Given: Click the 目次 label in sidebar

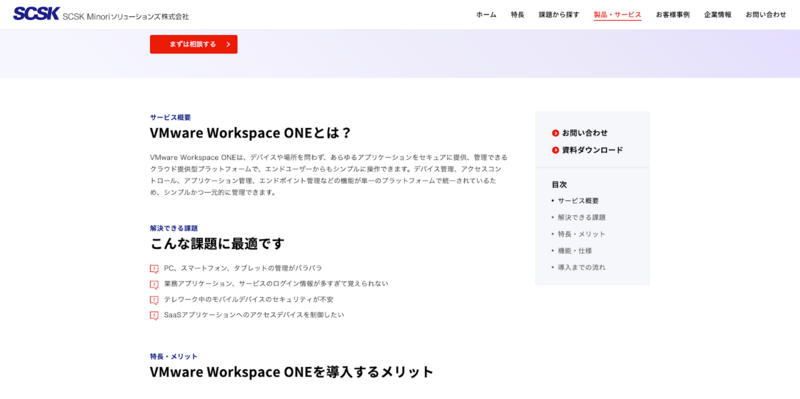Looking at the screenshot, I should (559, 185).
